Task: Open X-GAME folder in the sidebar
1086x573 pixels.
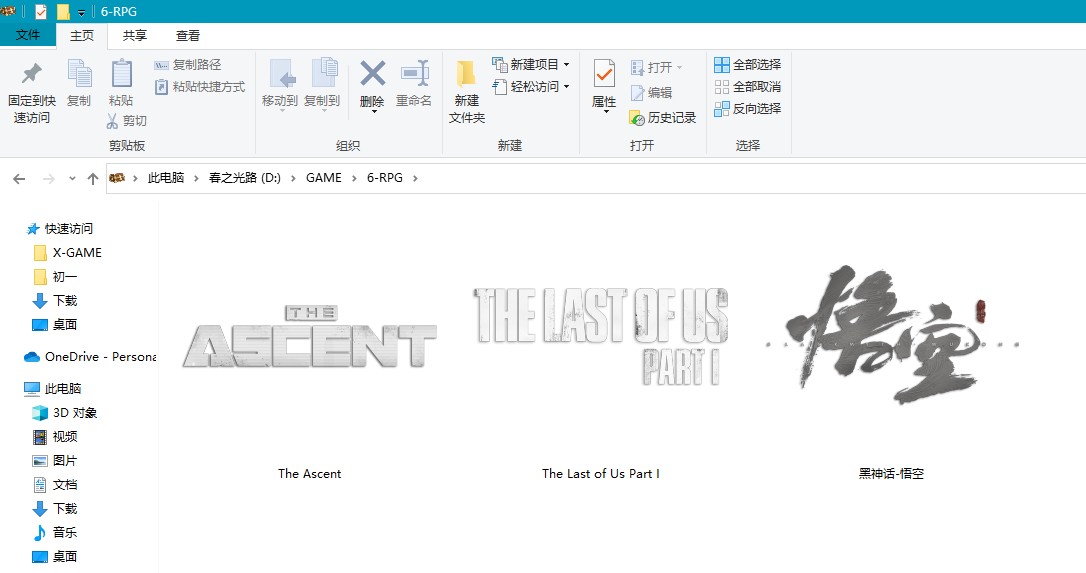Action: 68,253
